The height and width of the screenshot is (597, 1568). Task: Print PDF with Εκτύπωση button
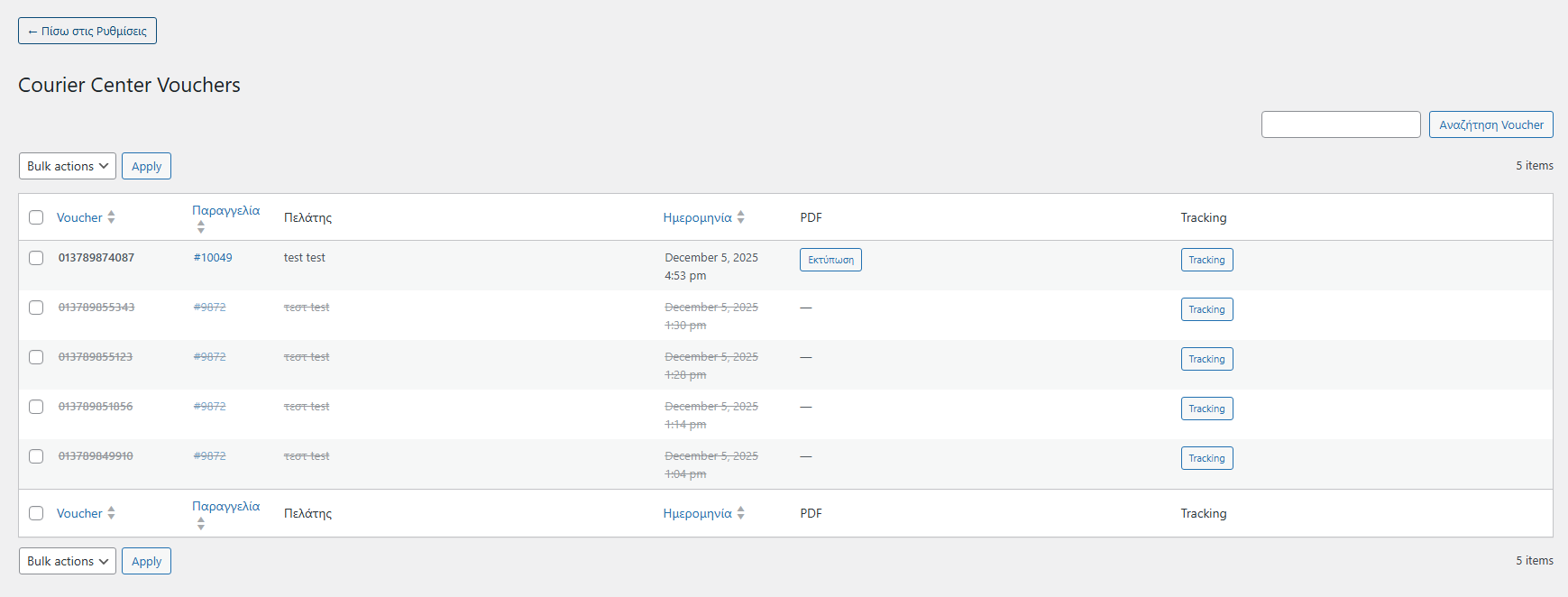[x=830, y=260]
